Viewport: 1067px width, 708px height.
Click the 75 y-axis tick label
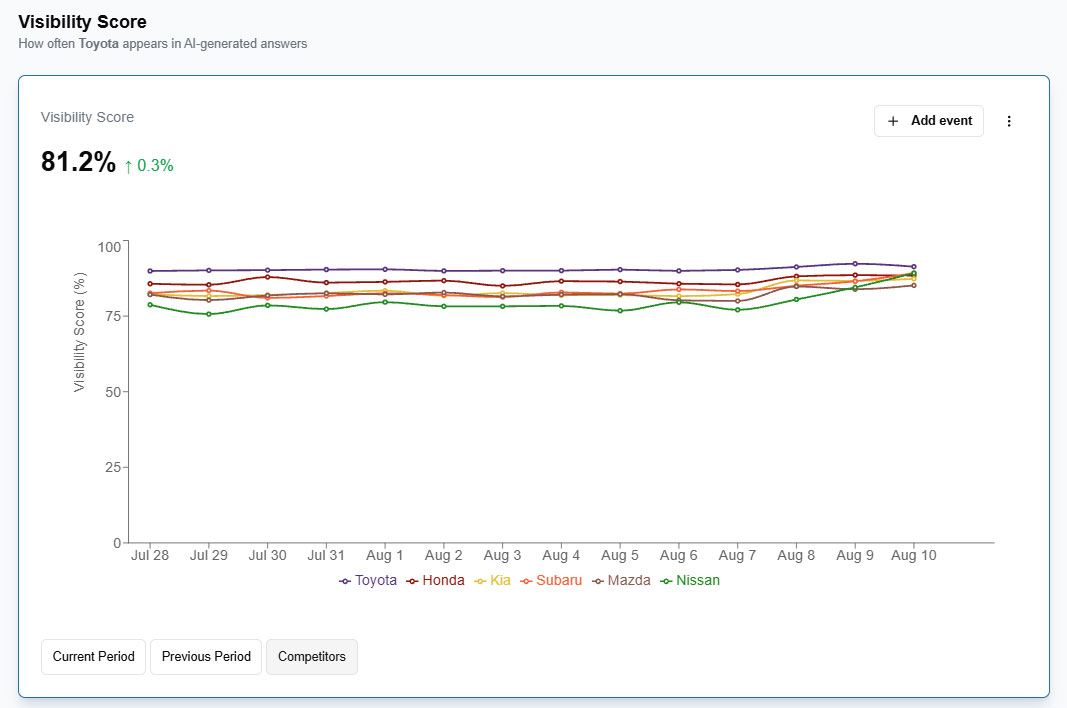(113, 316)
